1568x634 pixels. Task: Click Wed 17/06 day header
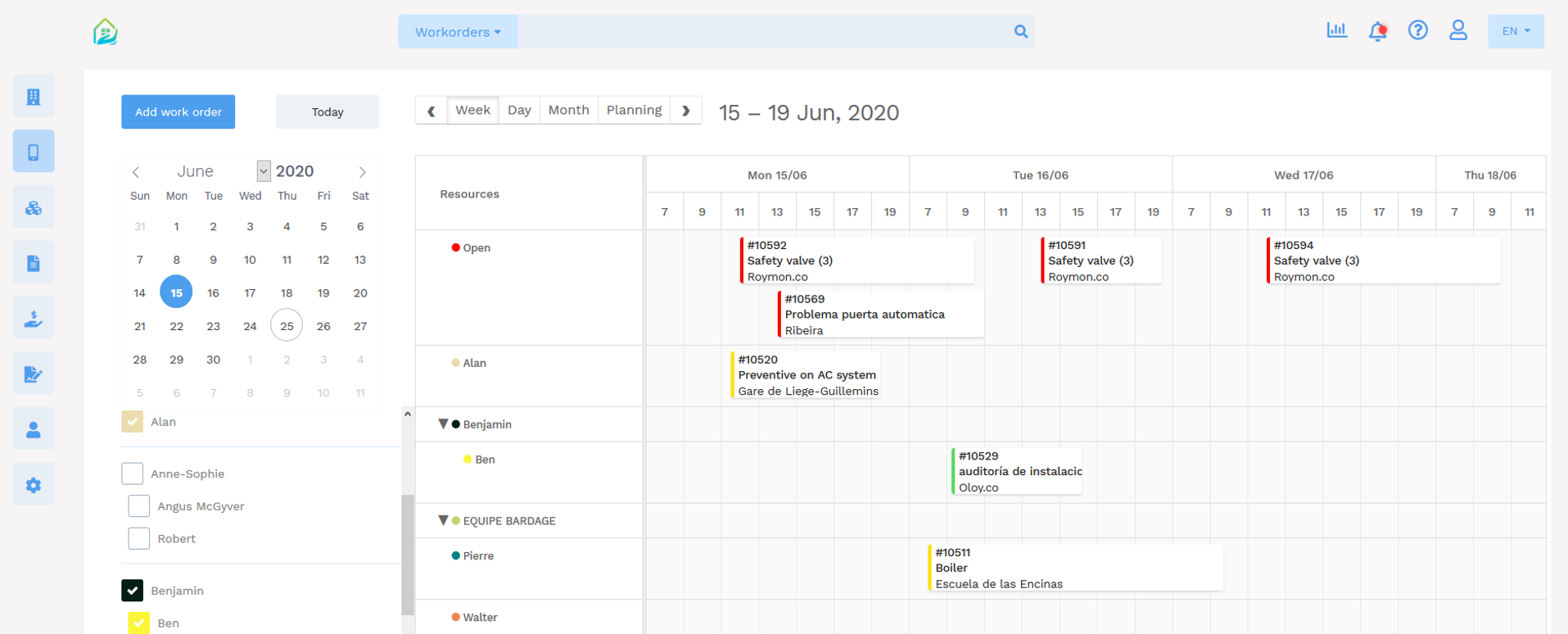pos(1304,175)
